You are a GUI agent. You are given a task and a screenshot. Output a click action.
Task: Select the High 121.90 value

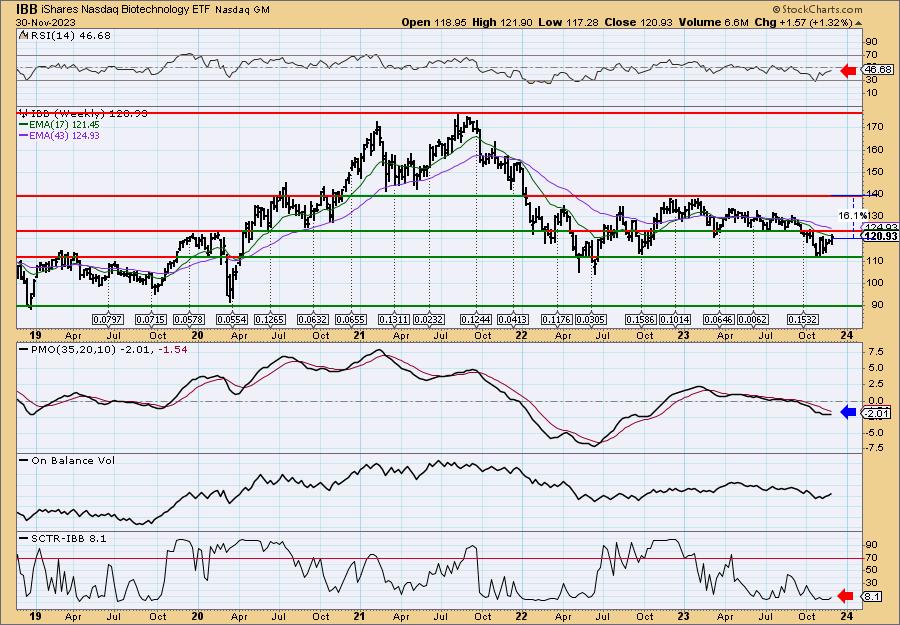point(502,22)
